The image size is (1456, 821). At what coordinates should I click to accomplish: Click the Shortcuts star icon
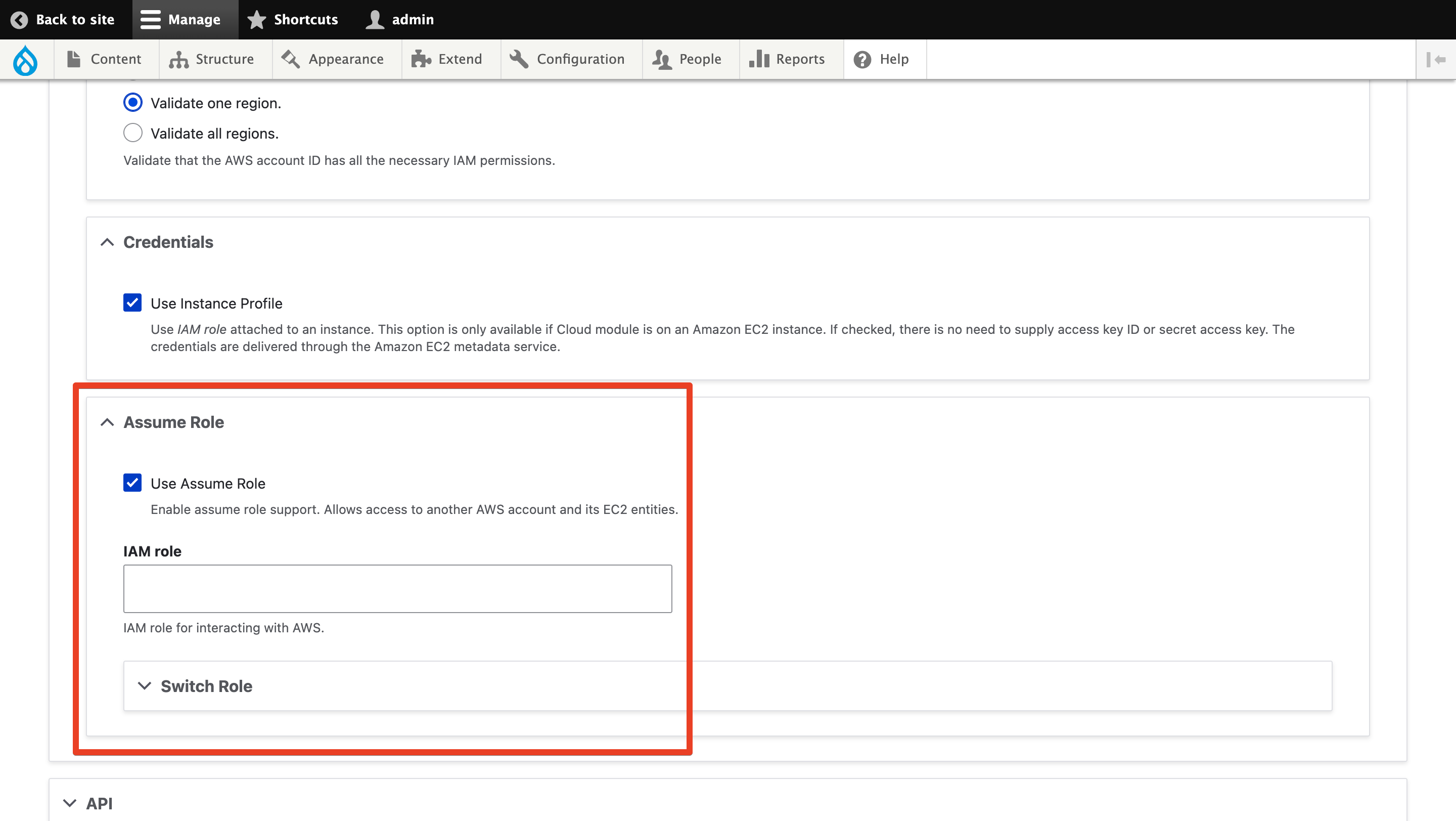pos(257,20)
